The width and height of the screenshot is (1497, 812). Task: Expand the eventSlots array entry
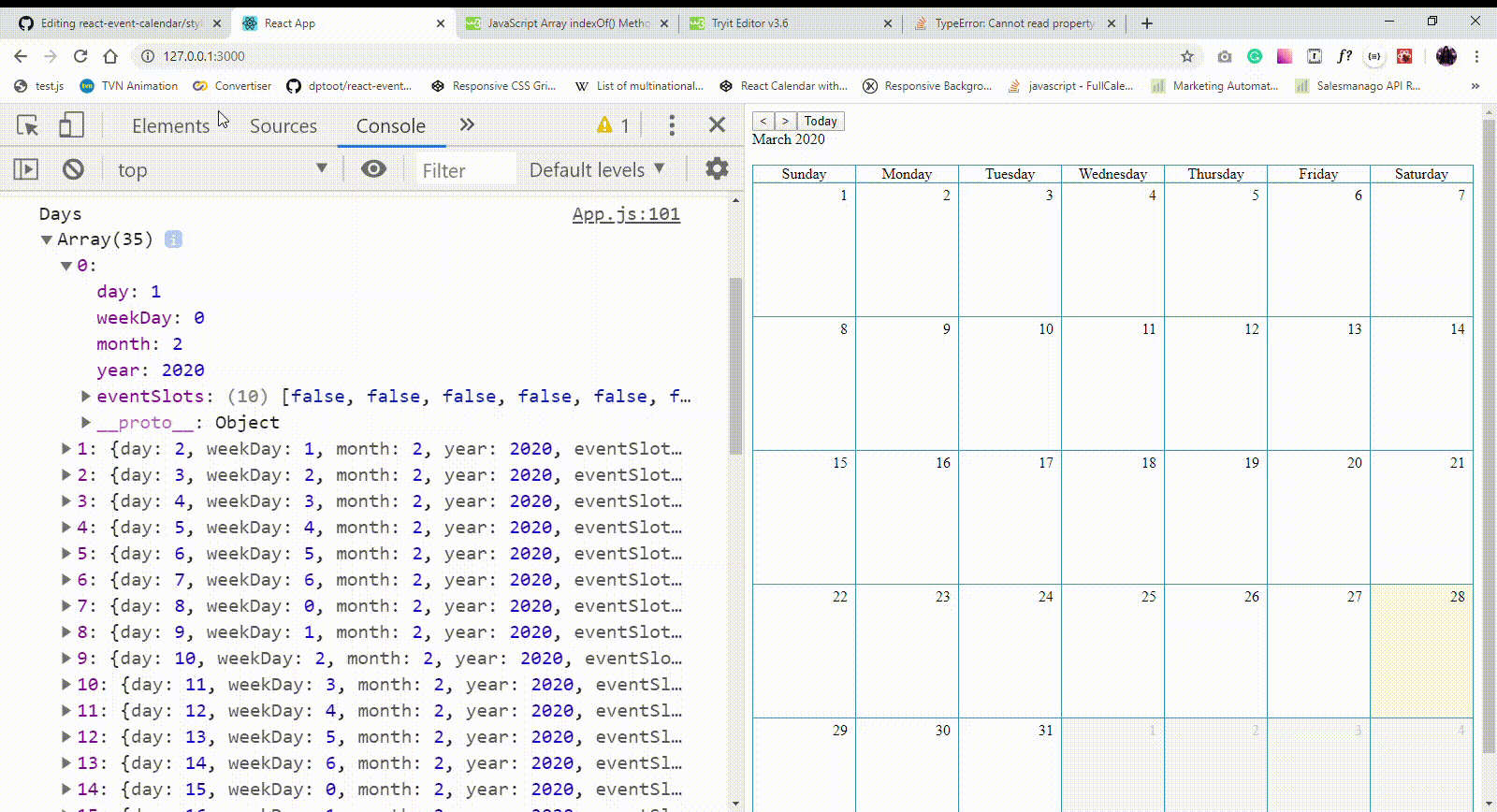(x=86, y=397)
